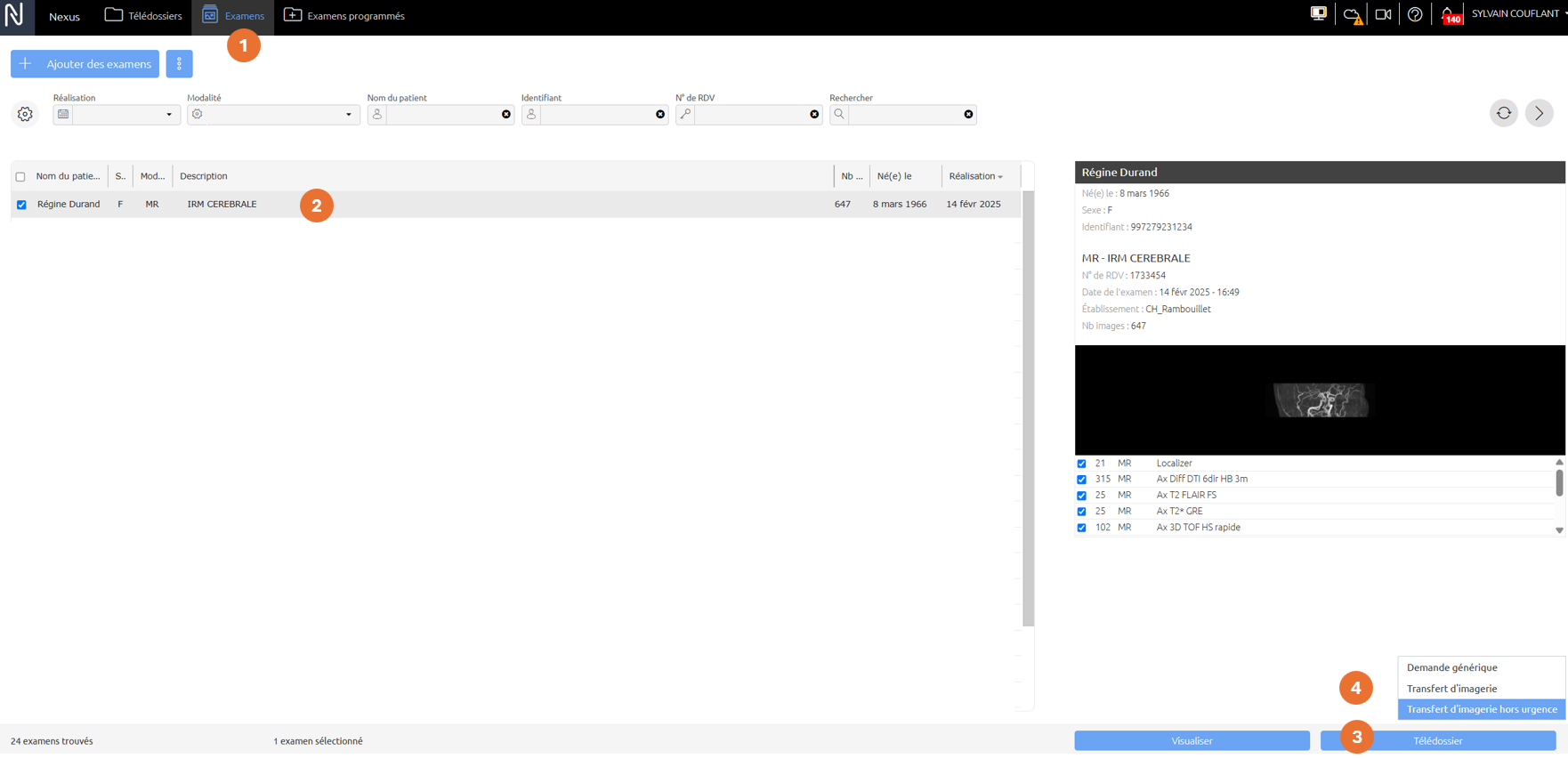
Task: Click the Télédossier button
Action: (x=1438, y=740)
